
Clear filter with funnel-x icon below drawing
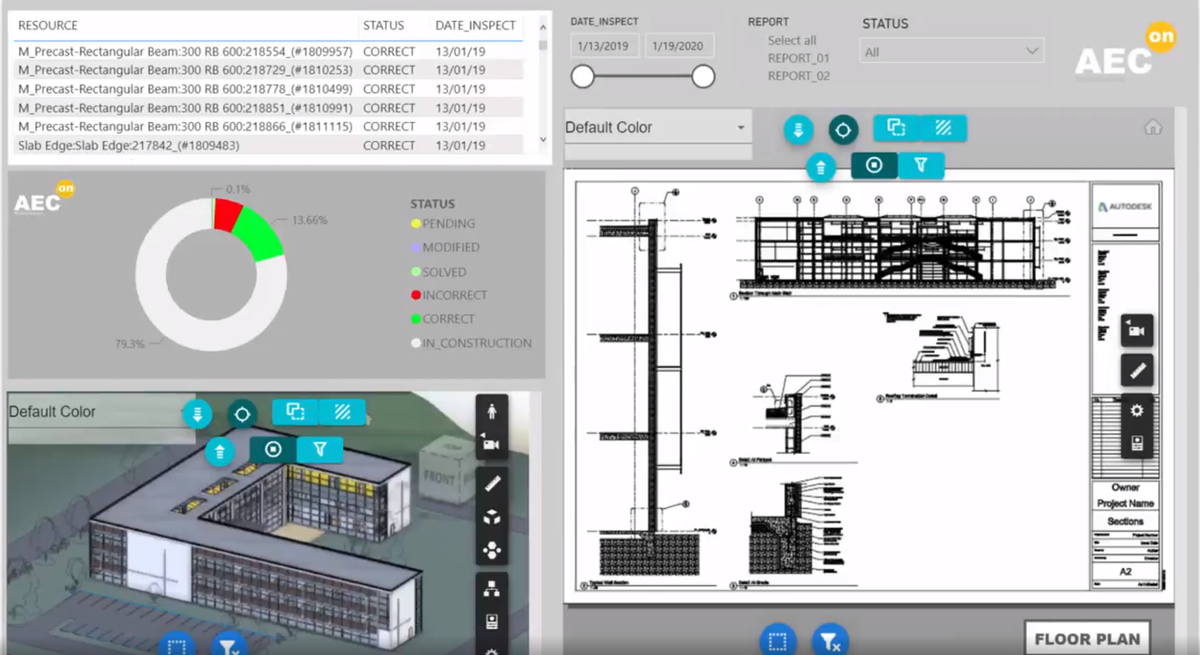click(x=828, y=640)
